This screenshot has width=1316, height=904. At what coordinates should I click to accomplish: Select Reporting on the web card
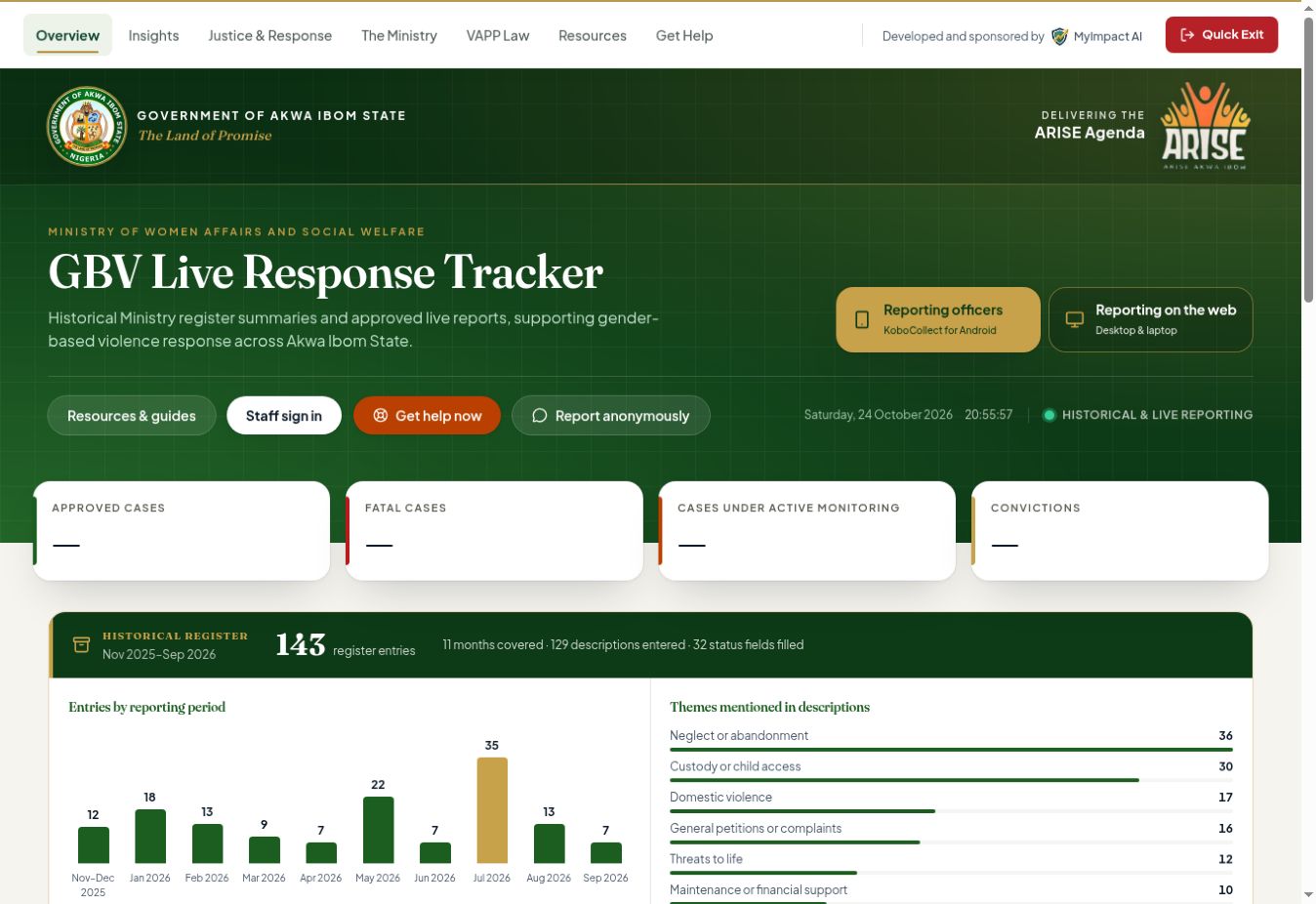[x=1151, y=319]
